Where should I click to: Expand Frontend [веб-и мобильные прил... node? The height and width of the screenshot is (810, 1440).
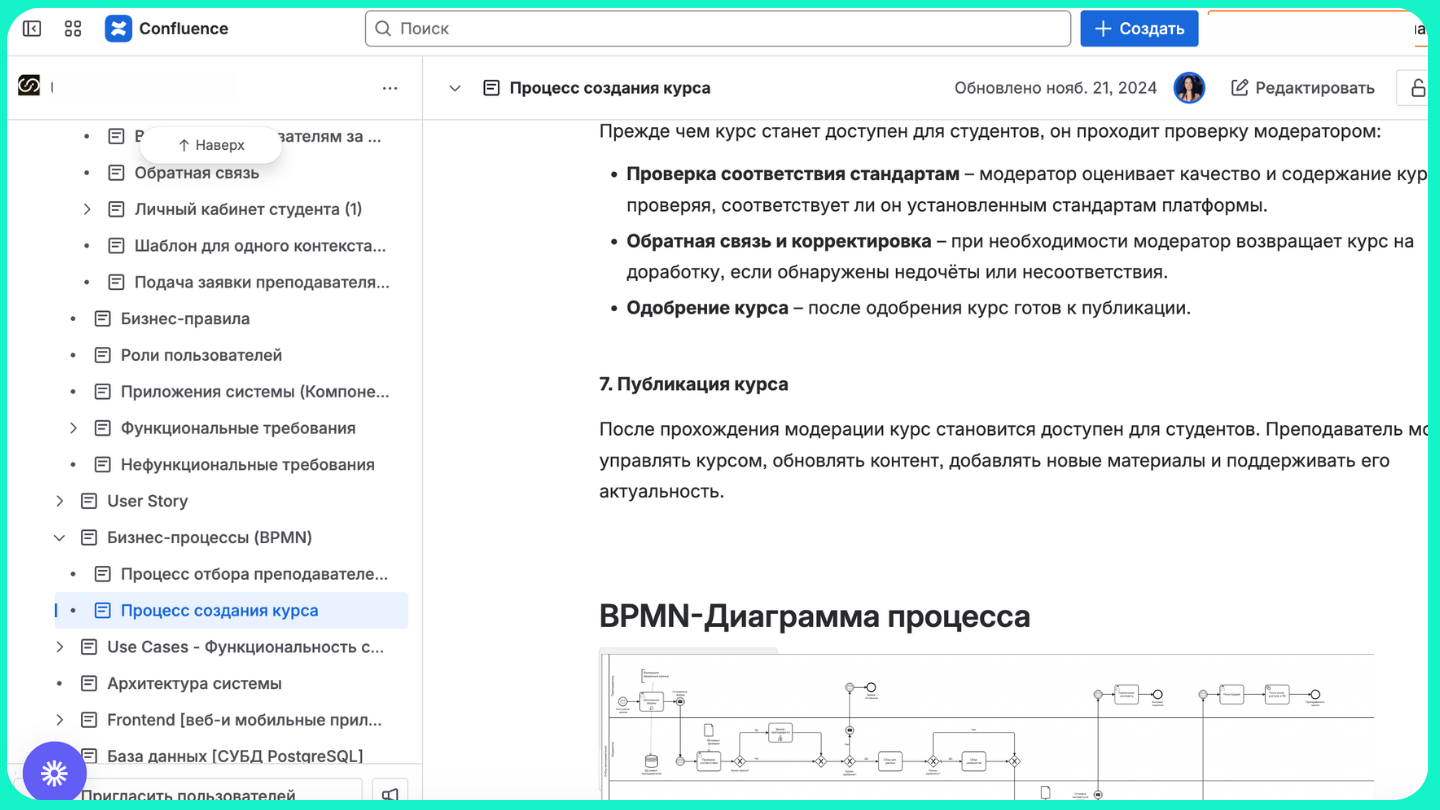[59, 720]
